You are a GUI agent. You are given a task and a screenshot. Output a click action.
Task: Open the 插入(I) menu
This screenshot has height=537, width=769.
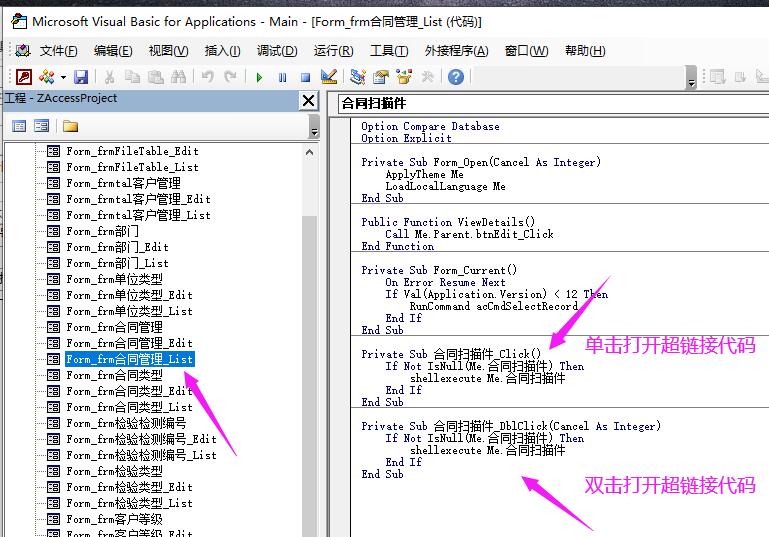tap(223, 51)
